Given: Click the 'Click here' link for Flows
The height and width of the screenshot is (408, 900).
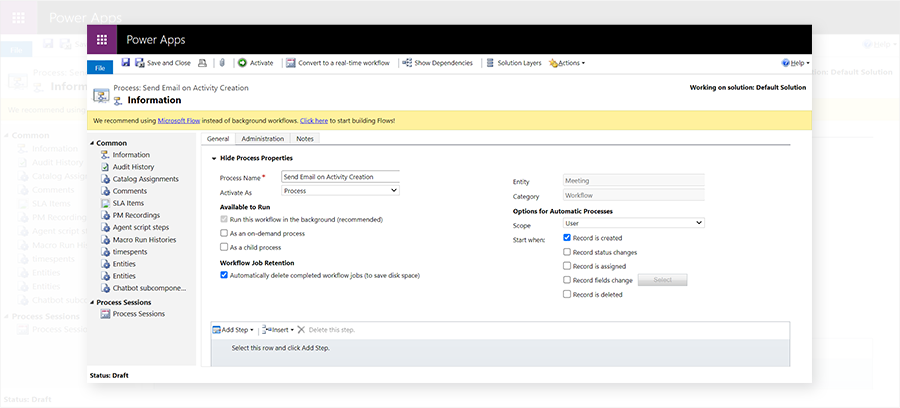Looking at the screenshot, I should pos(314,121).
